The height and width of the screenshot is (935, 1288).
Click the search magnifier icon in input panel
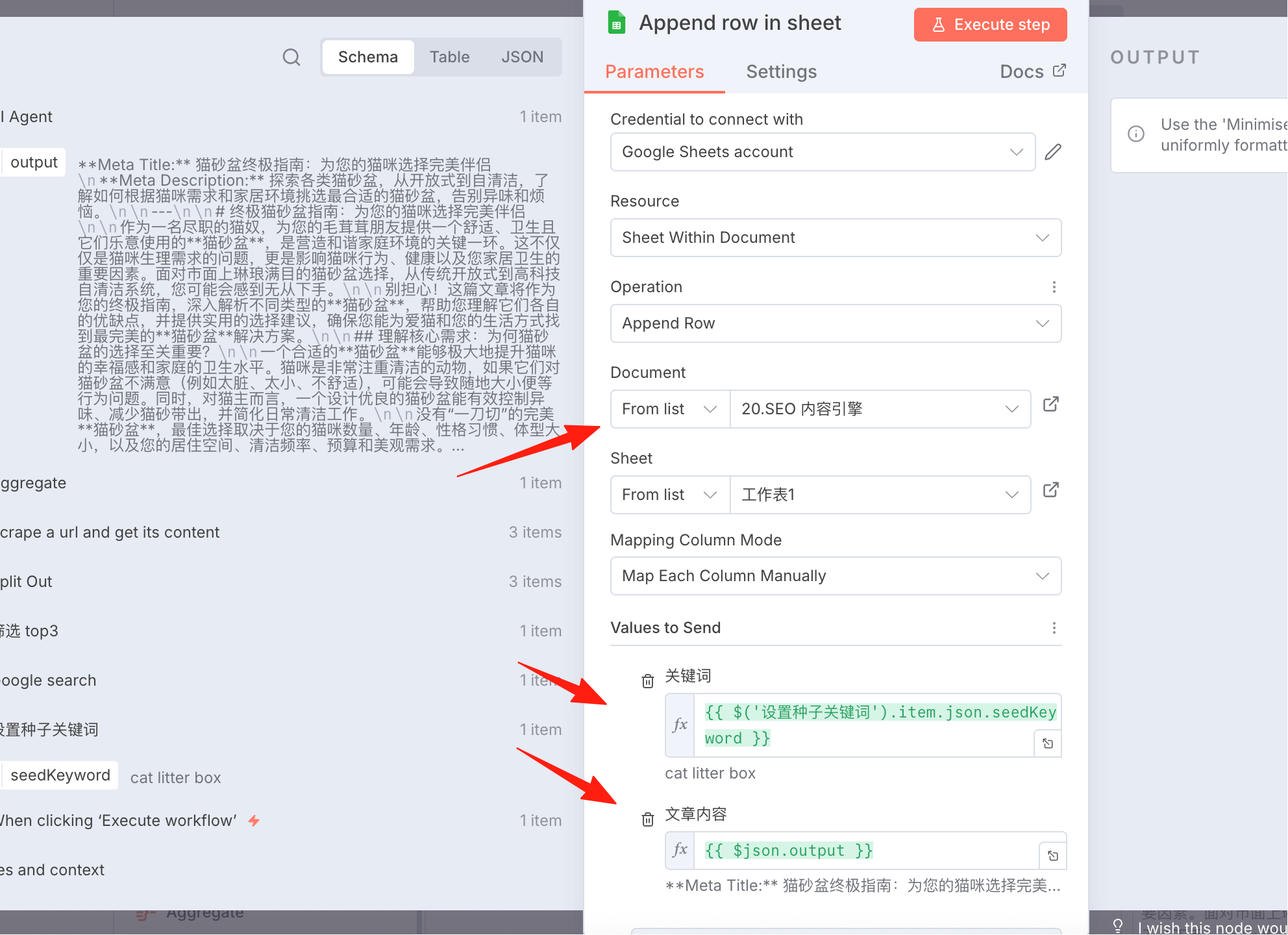(291, 57)
